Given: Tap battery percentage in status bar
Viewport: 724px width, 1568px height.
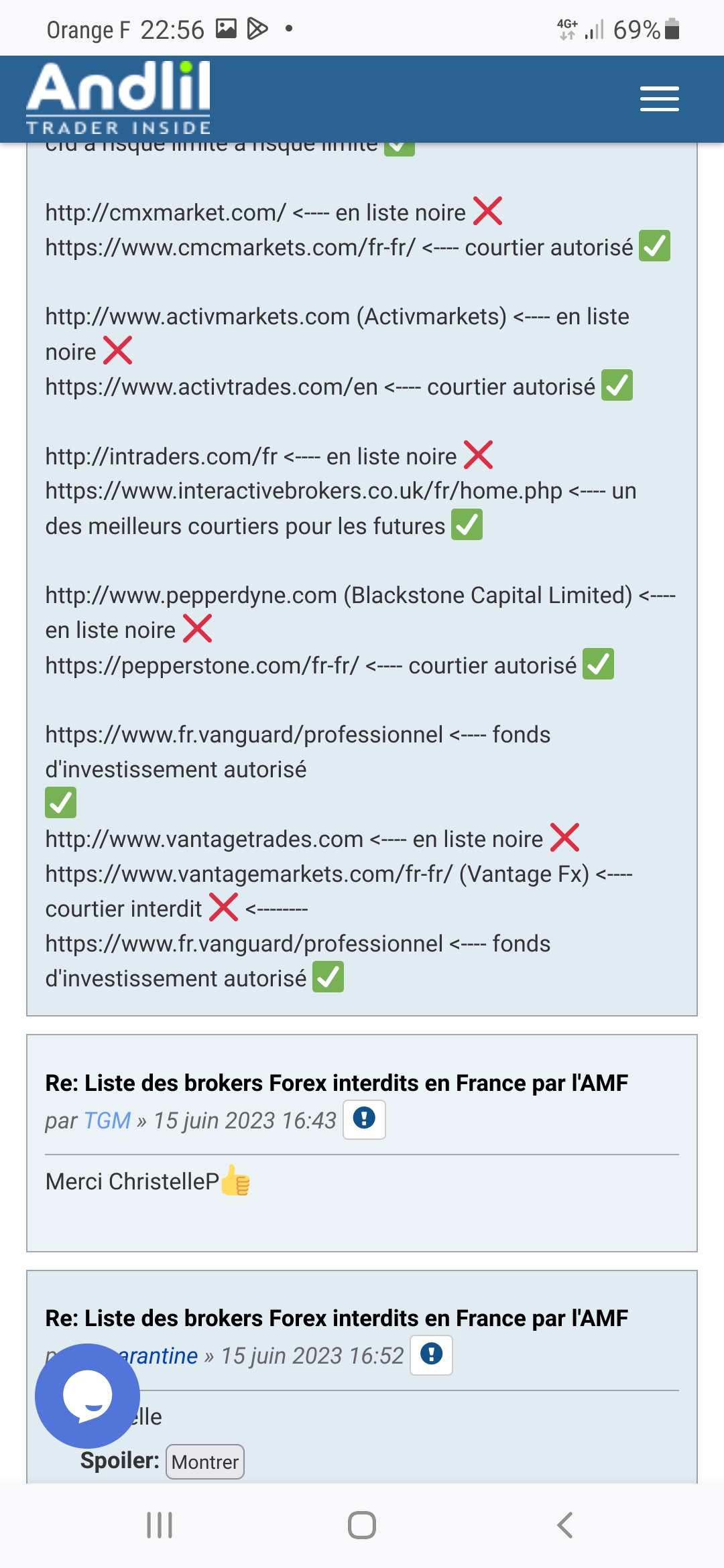Looking at the screenshot, I should (x=636, y=29).
